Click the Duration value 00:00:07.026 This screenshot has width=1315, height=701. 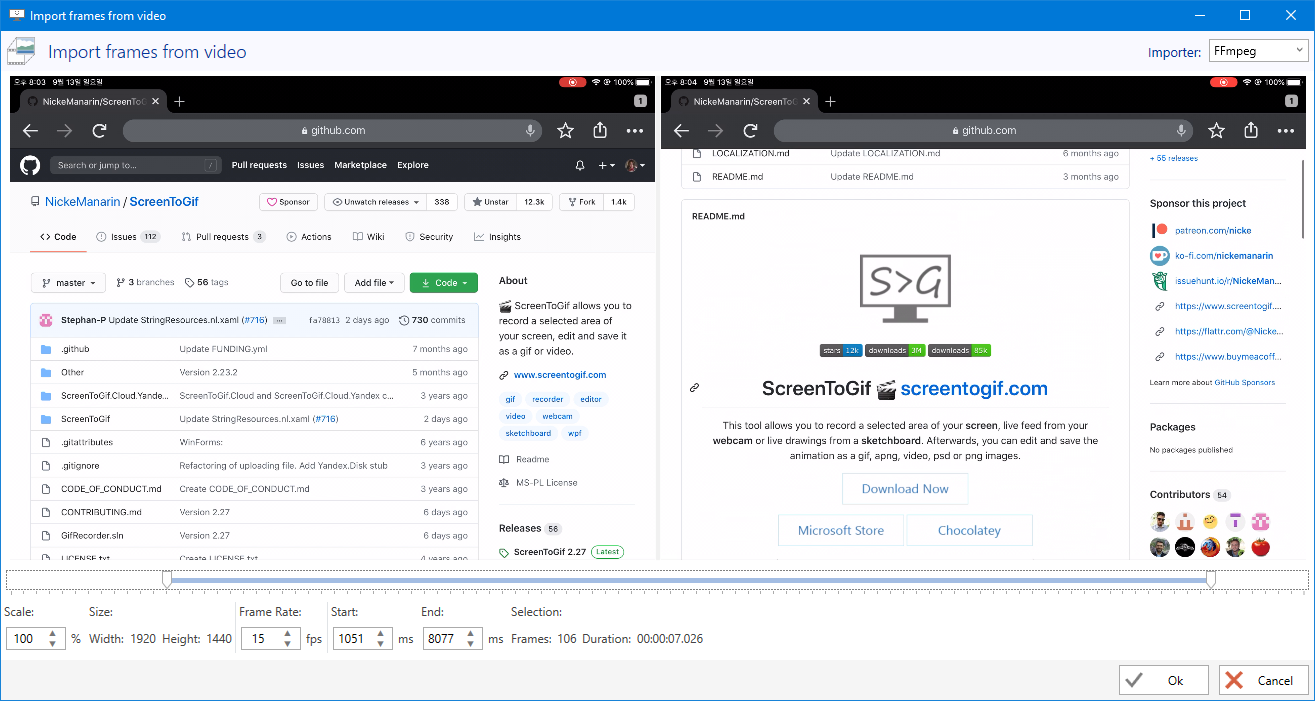pos(669,638)
